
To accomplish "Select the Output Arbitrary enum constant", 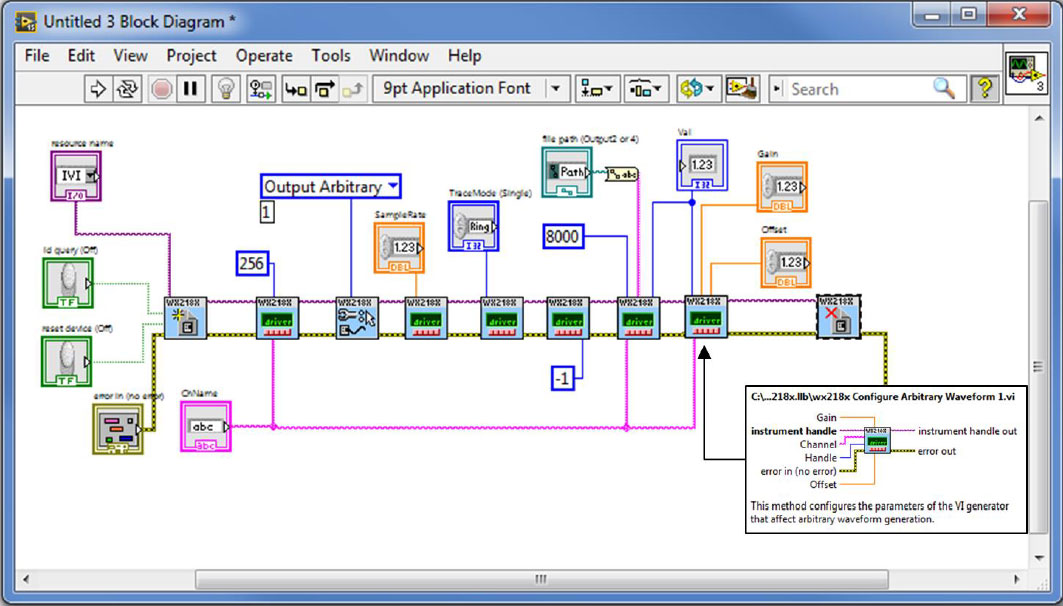I will (331, 187).
